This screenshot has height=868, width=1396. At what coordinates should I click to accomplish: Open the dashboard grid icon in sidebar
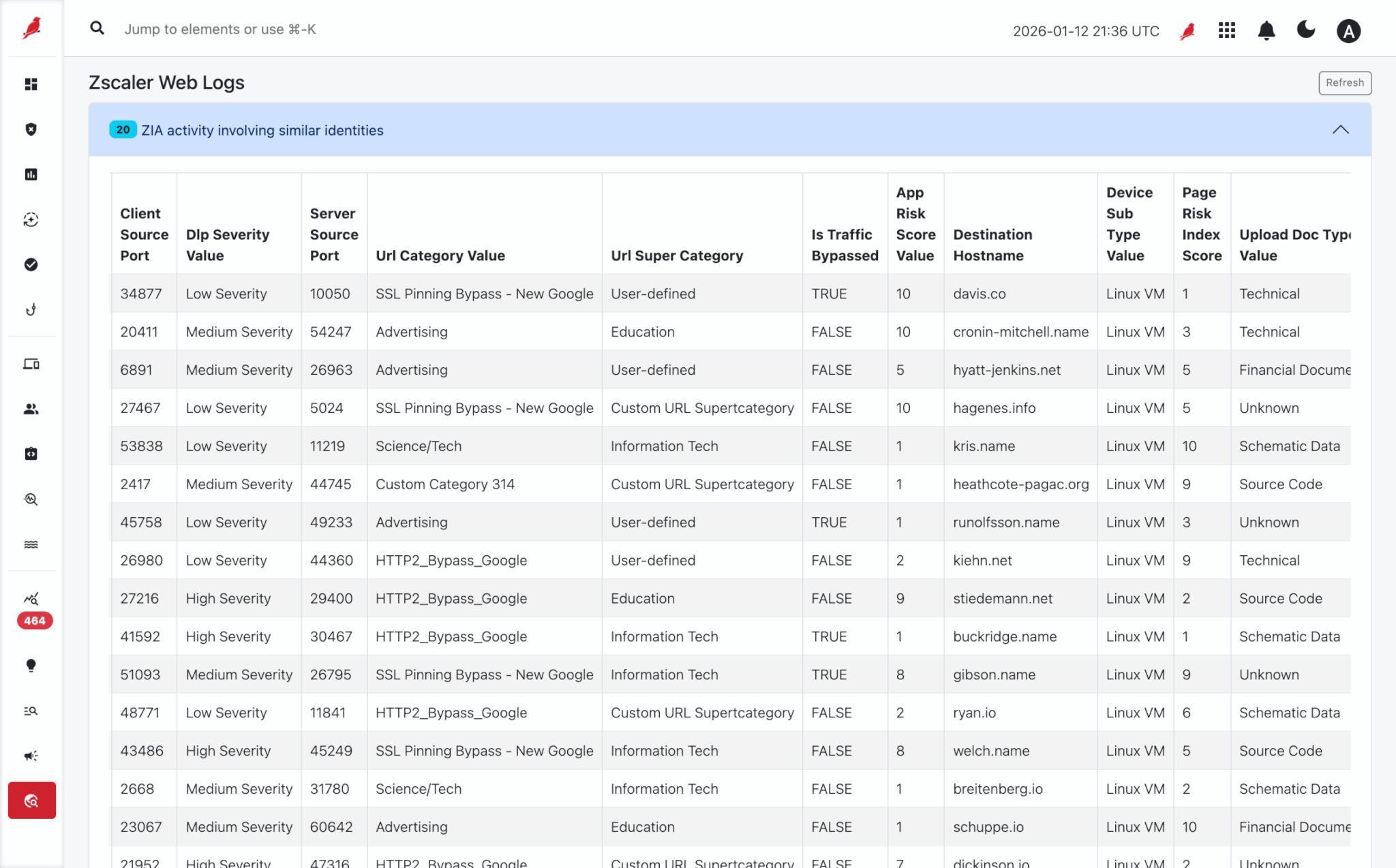31,84
